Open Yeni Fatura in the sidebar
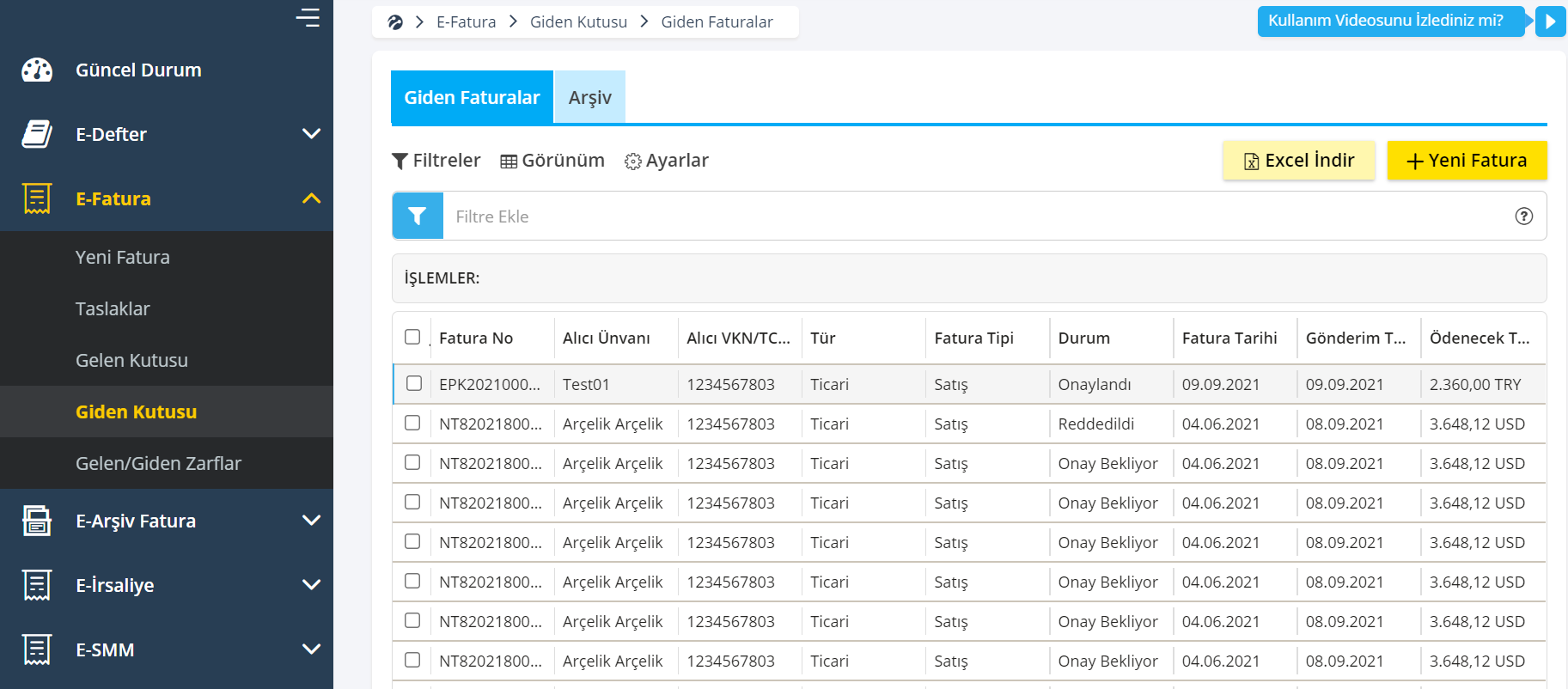 click(x=123, y=257)
